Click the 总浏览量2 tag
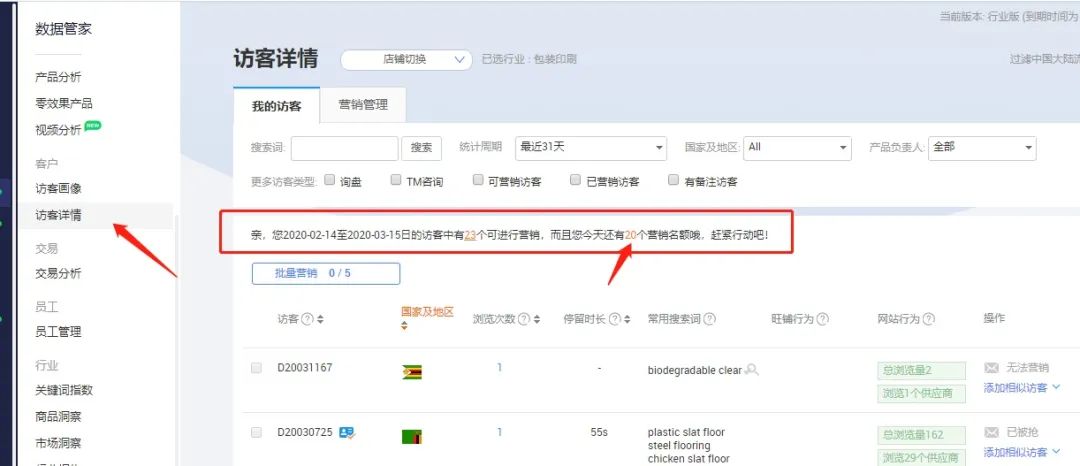Screen dimensions: 1080x466 point(921,370)
